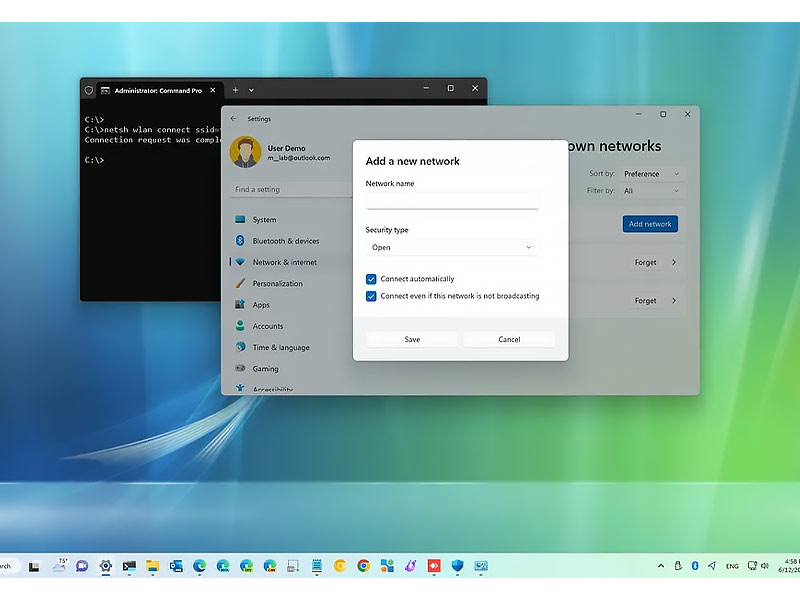This screenshot has width=800, height=600.
Task: Click the Settings gear on taskbar
Action: (x=106, y=566)
